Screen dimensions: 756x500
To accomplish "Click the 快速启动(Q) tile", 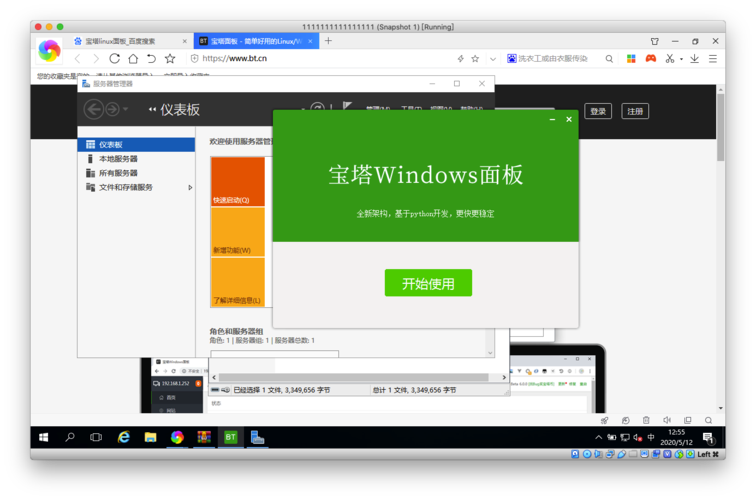I will (238, 181).
